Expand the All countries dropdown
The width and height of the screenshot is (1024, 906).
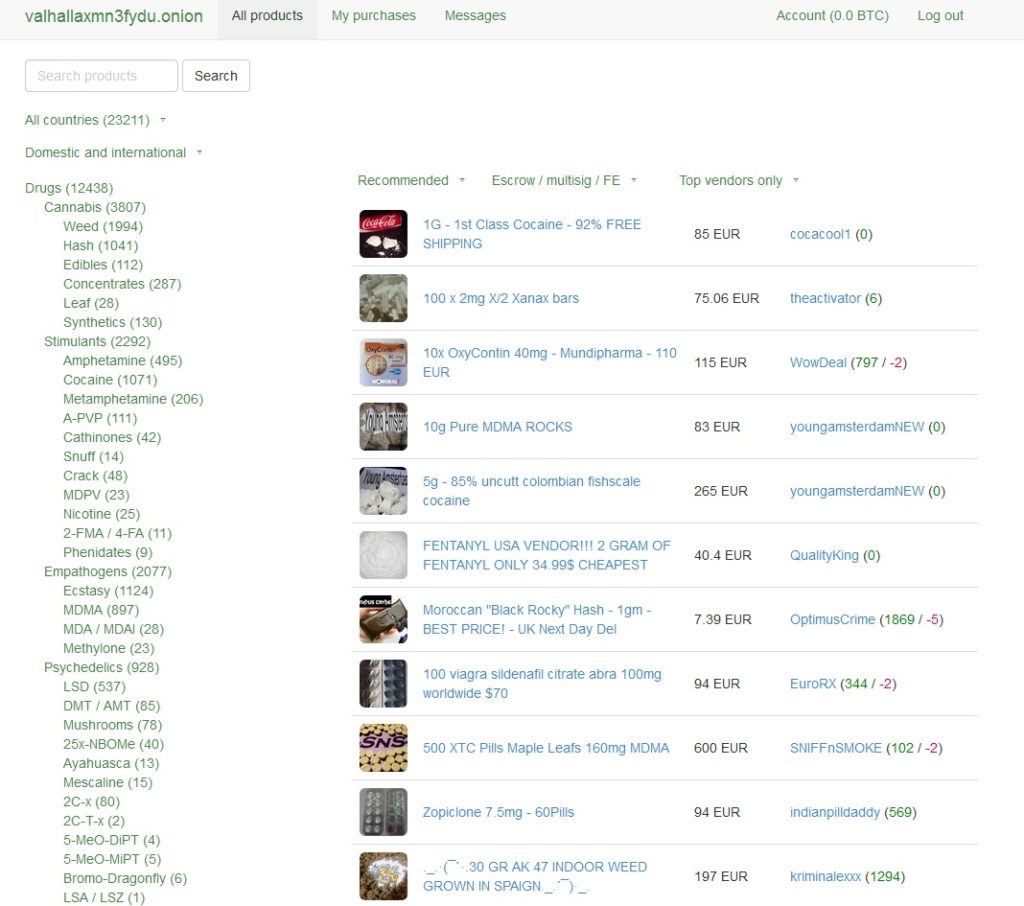[95, 120]
